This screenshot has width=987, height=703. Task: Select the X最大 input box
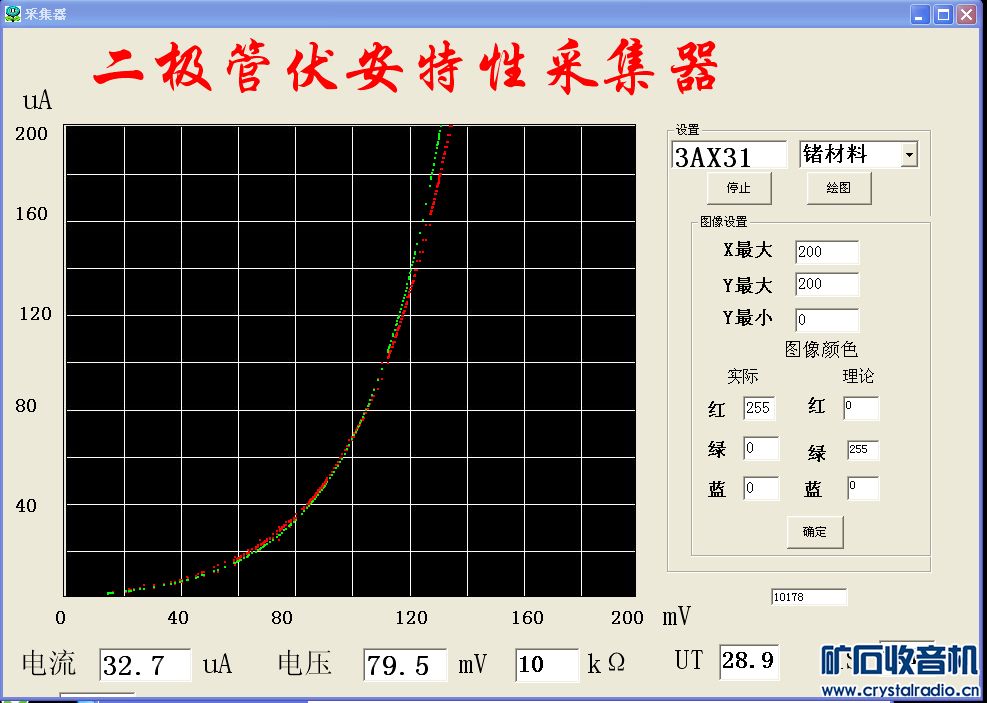click(826, 252)
